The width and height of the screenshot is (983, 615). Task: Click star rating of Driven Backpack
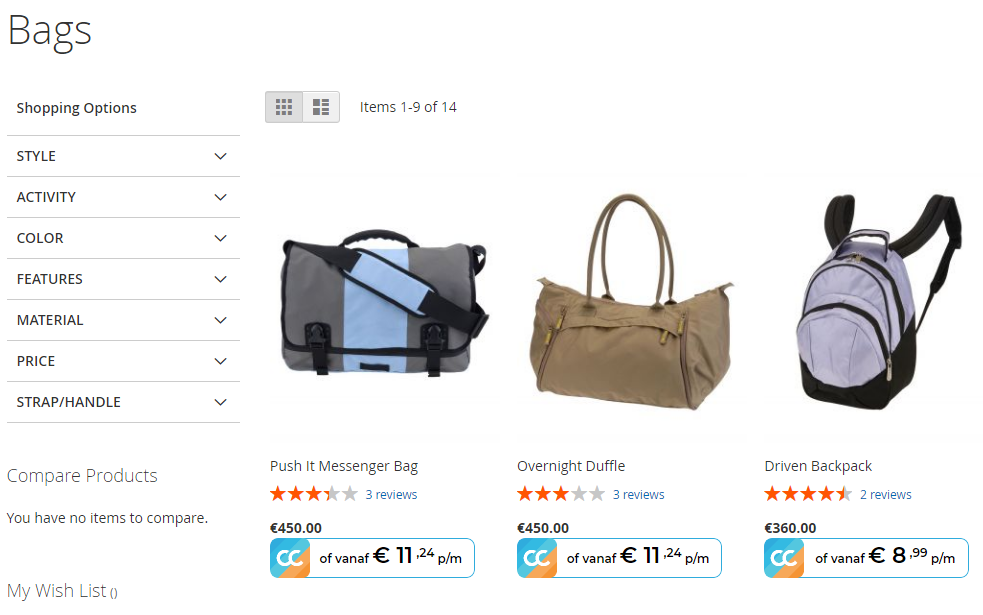coord(807,494)
